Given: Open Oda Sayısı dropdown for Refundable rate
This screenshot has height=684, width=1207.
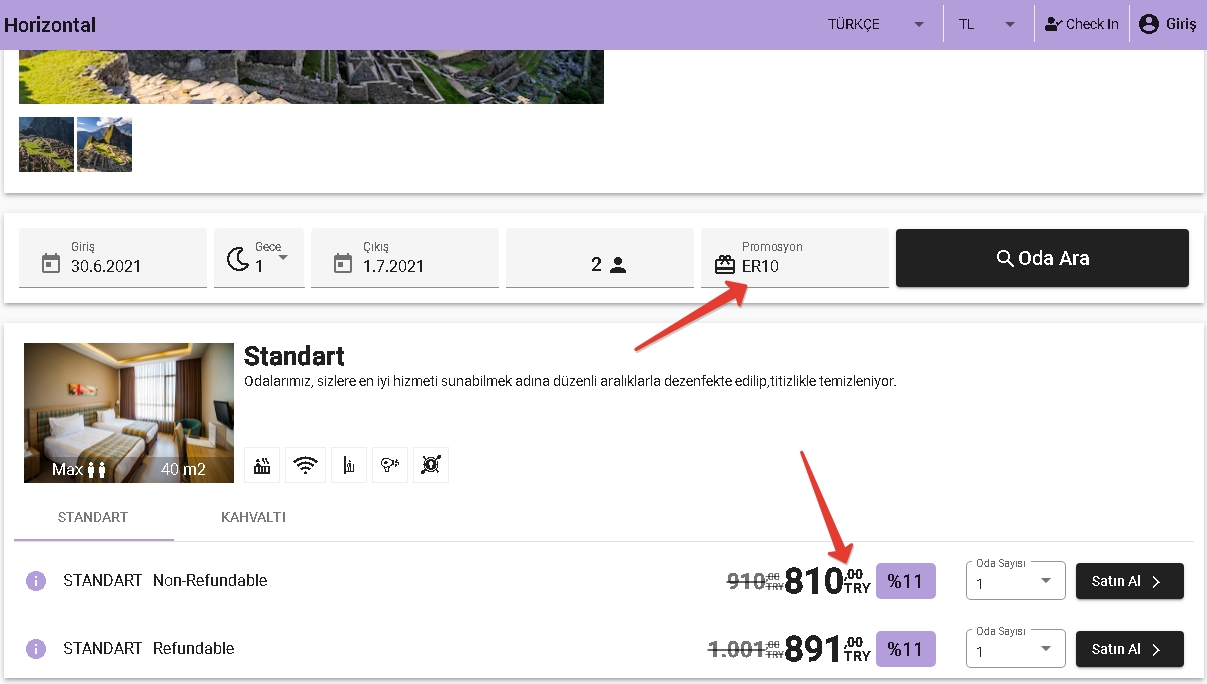Looking at the screenshot, I should 1015,650.
